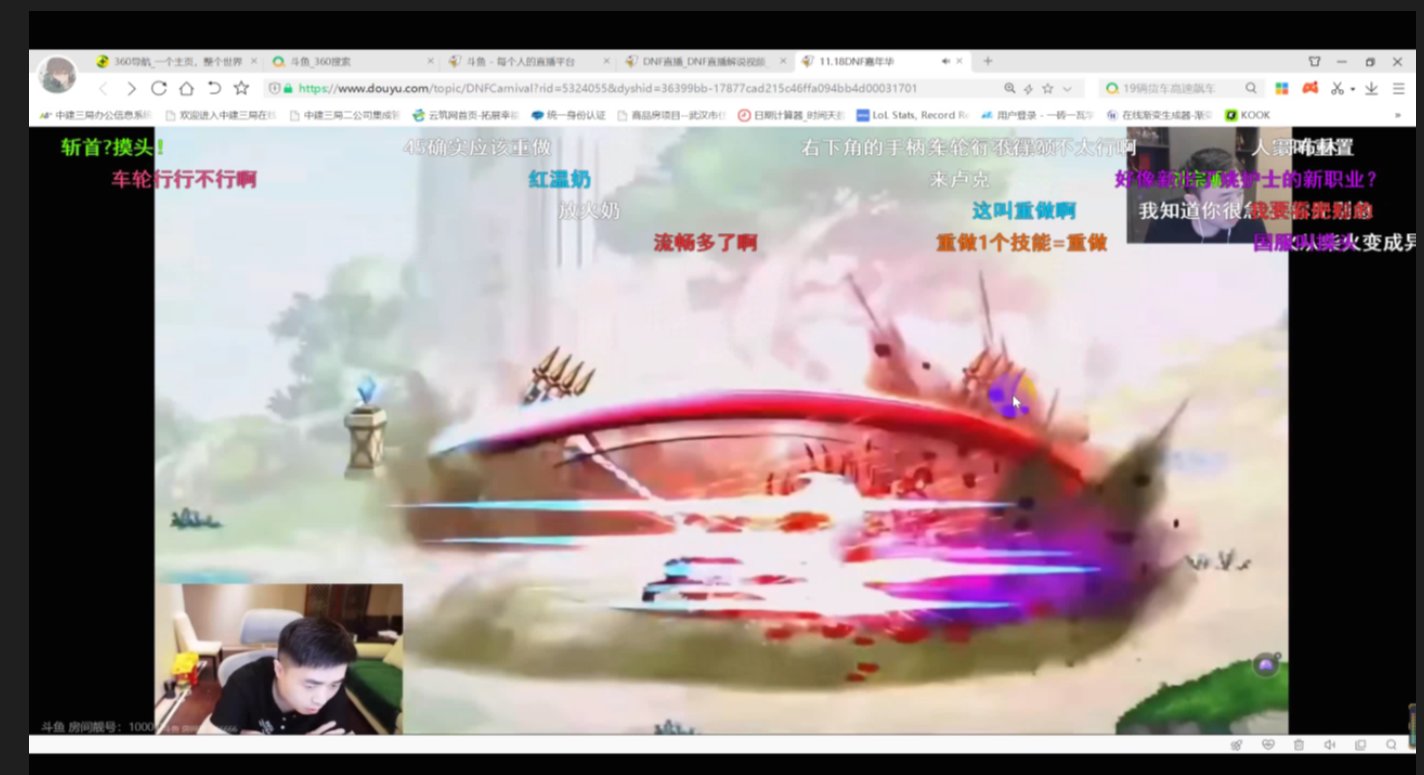
Task: Click the skin shirt icon in title bar
Action: coord(1314,61)
